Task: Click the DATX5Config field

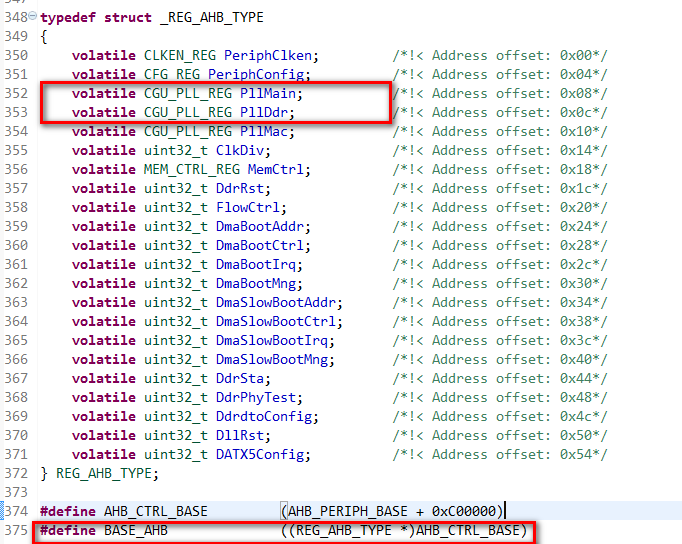Action: 260,454
